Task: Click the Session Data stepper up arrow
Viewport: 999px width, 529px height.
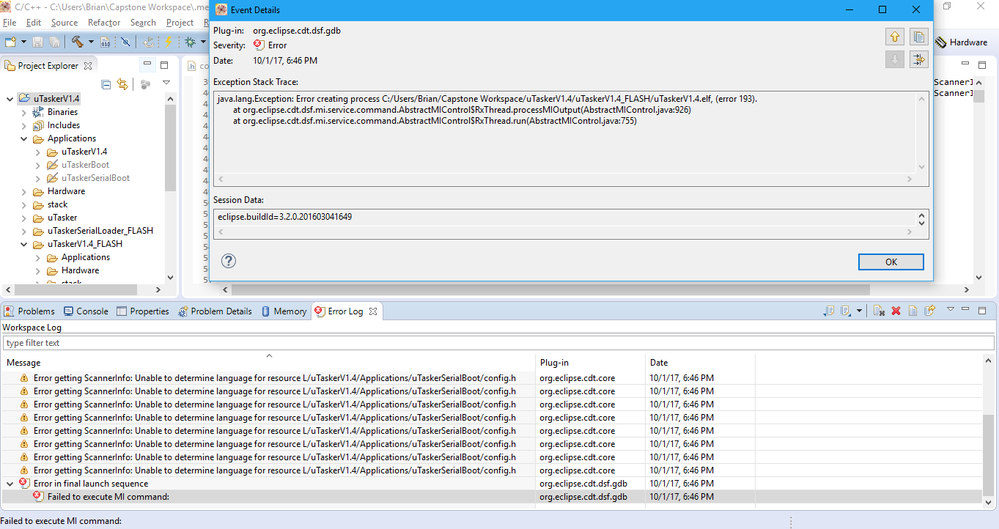Action: 921,214
